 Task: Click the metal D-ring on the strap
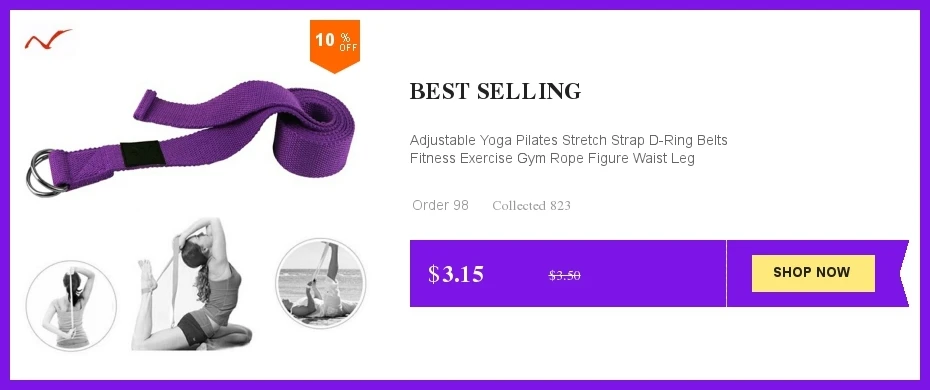[44, 172]
